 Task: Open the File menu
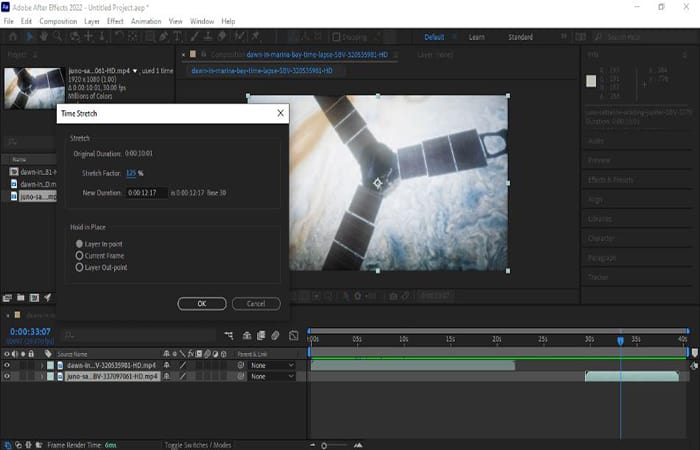tap(8, 21)
